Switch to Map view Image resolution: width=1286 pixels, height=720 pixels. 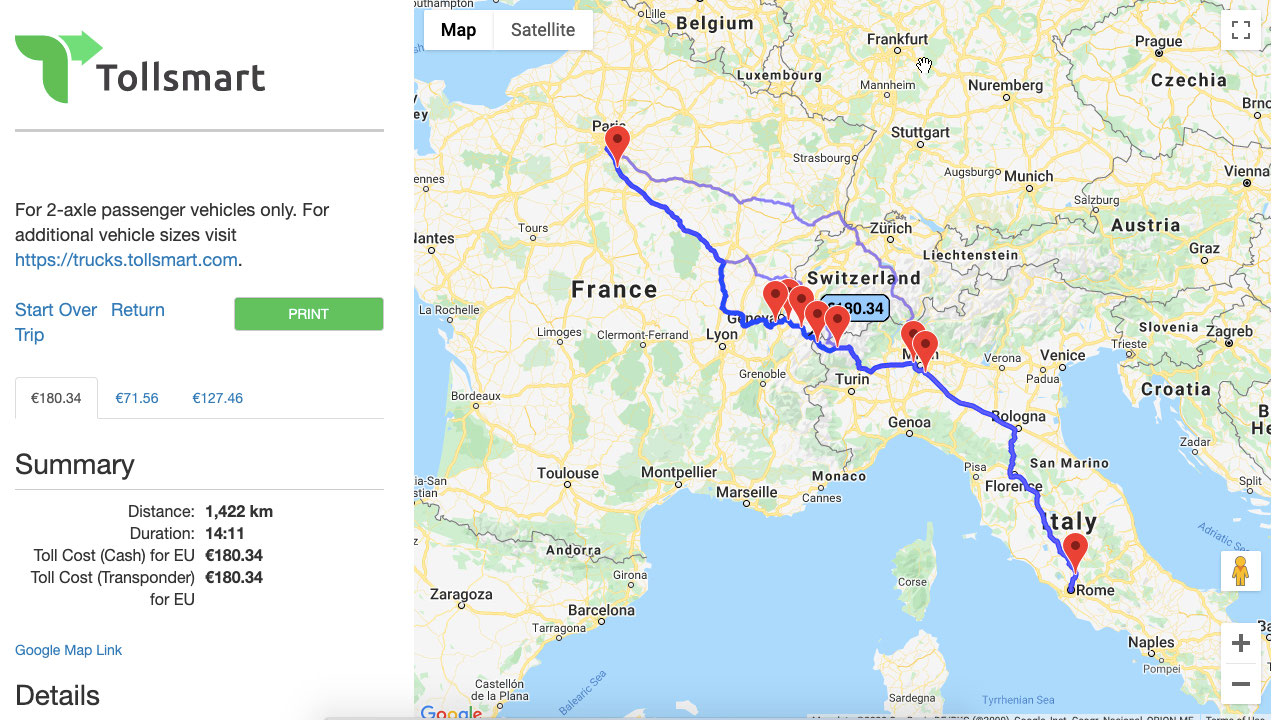(x=458, y=30)
